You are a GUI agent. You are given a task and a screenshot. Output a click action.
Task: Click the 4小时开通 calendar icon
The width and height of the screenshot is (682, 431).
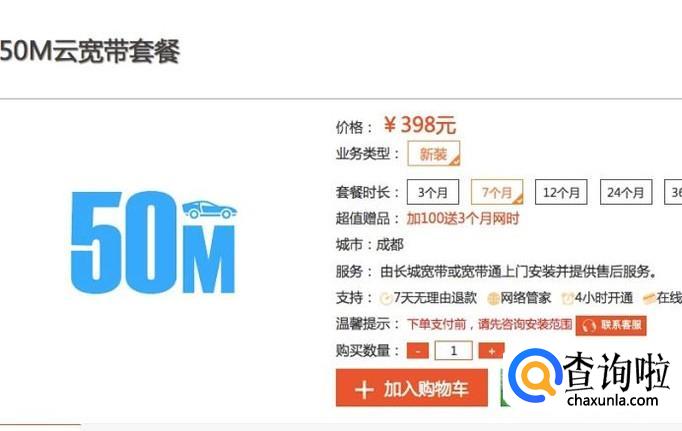(568, 299)
